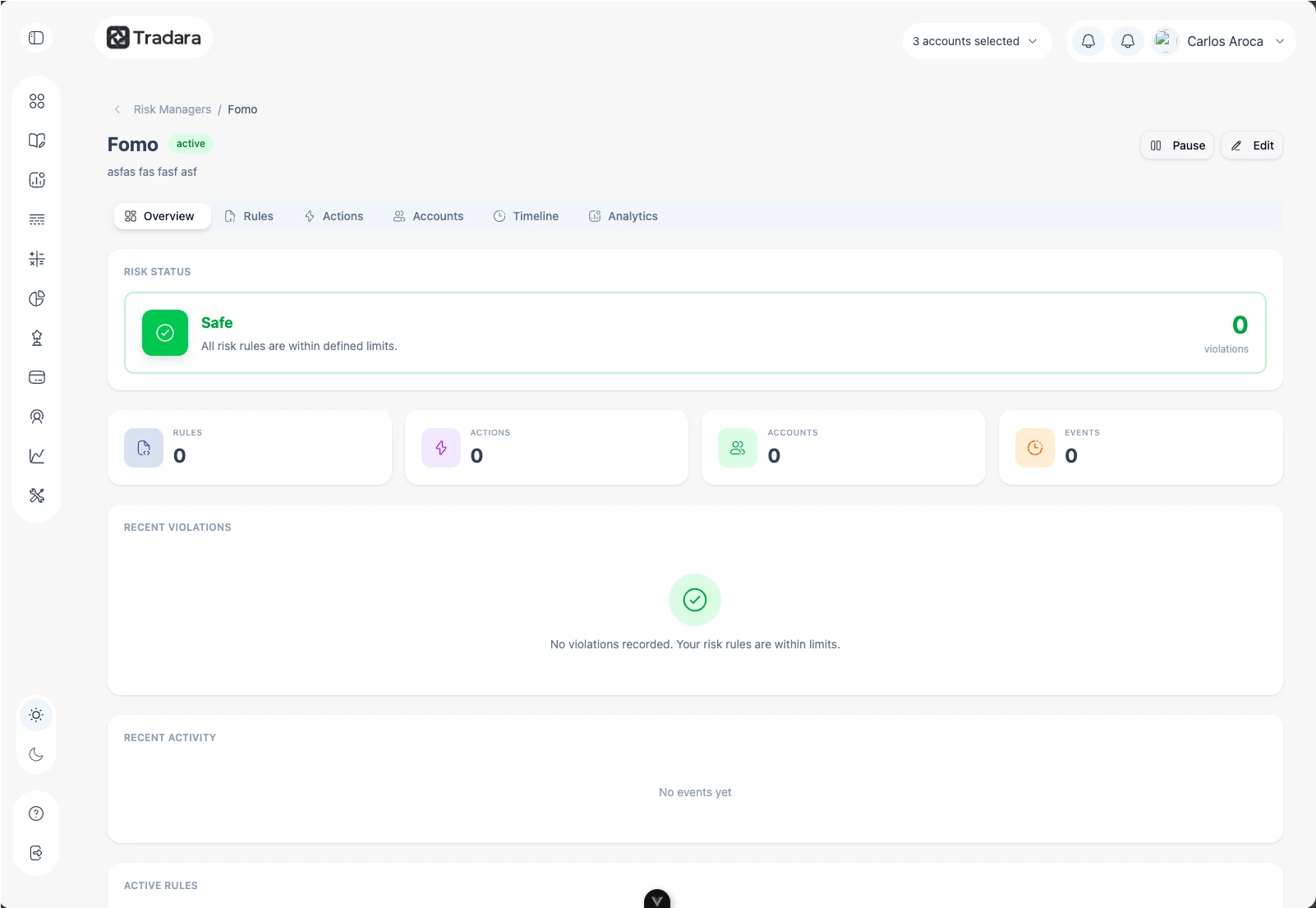
Task: Pause the Fomo risk manager
Action: click(x=1177, y=145)
